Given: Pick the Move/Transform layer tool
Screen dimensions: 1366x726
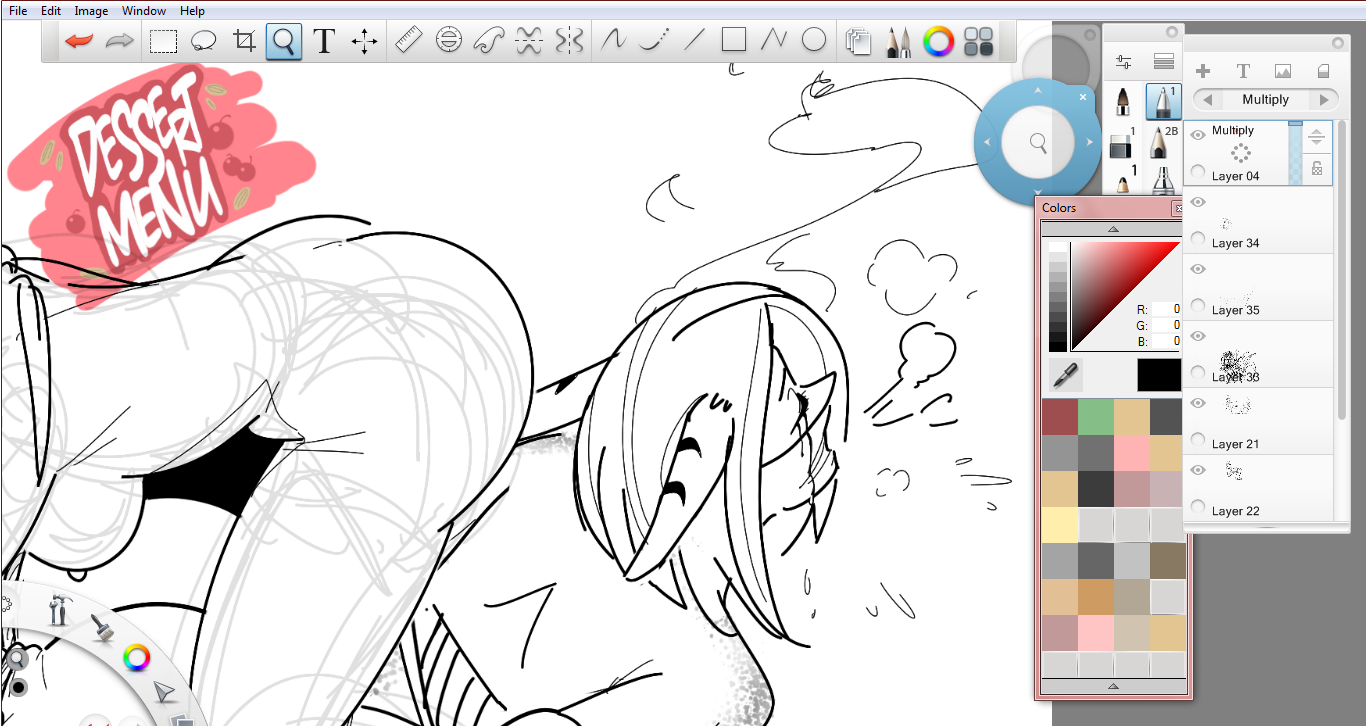Looking at the screenshot, I should point(365,41).
